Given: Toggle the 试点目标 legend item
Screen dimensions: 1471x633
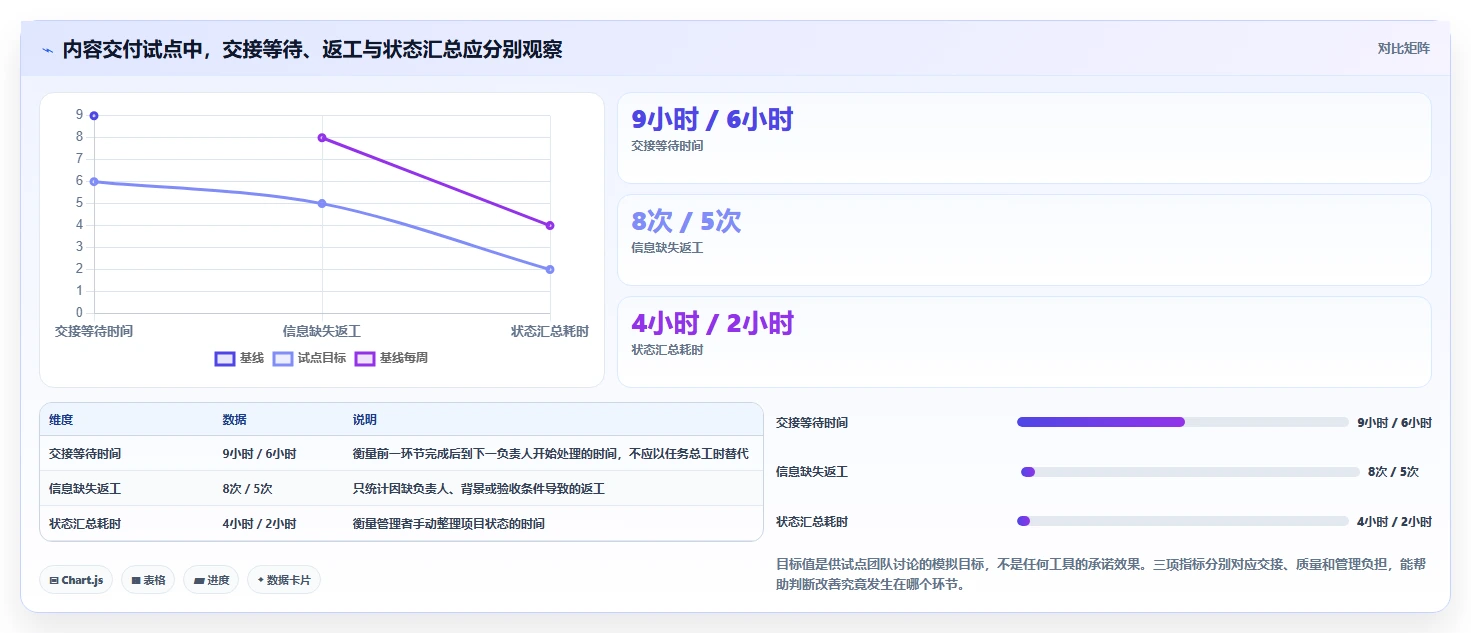Looking at the screenshot, I should tap(309, 358).
